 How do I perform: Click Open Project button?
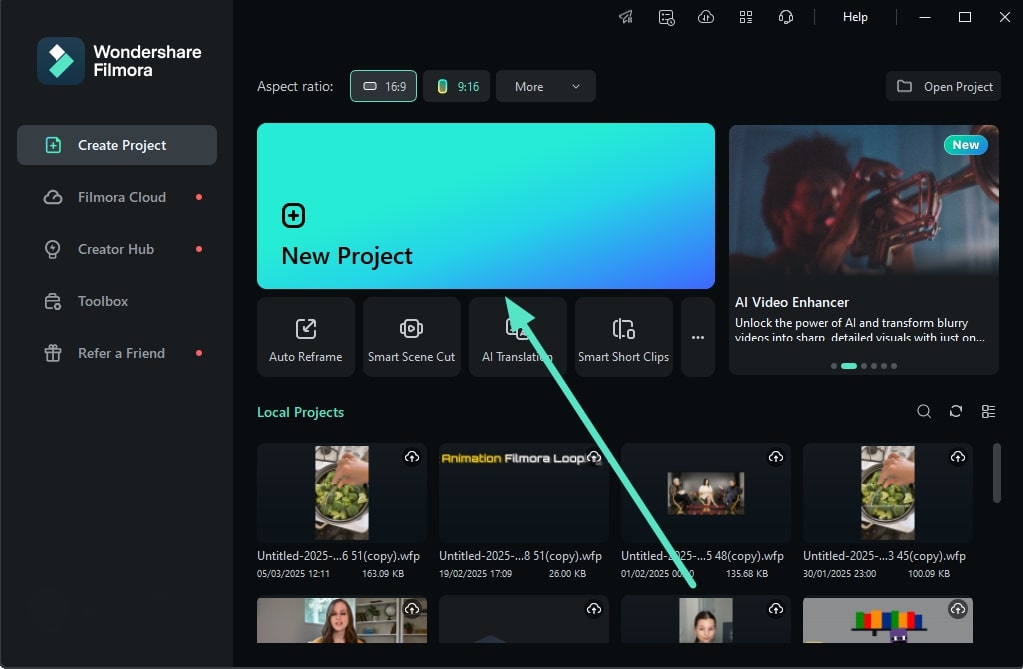943,86
